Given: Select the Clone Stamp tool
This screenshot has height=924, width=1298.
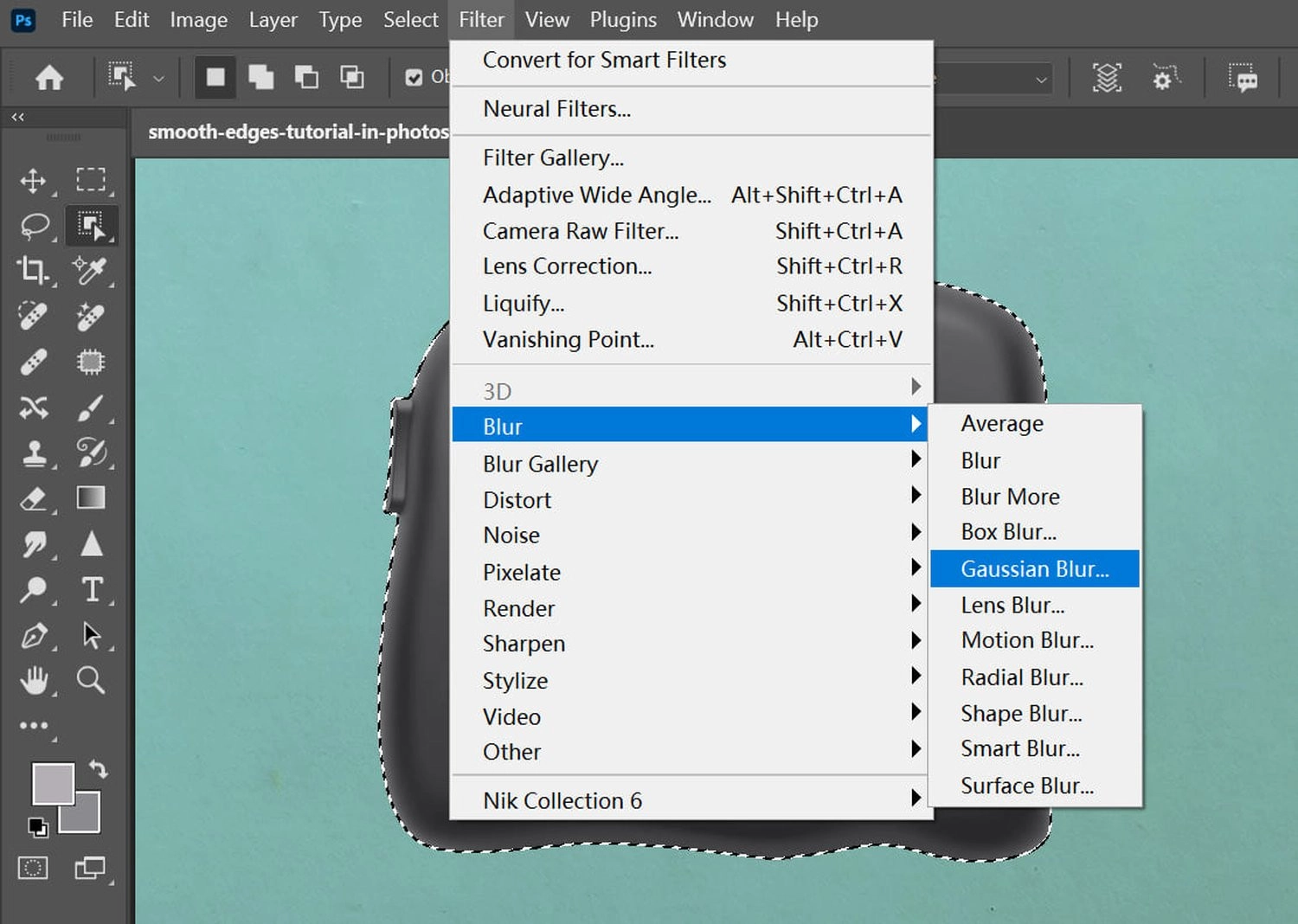Looking at the screenshot, I should tap(34, 452).
